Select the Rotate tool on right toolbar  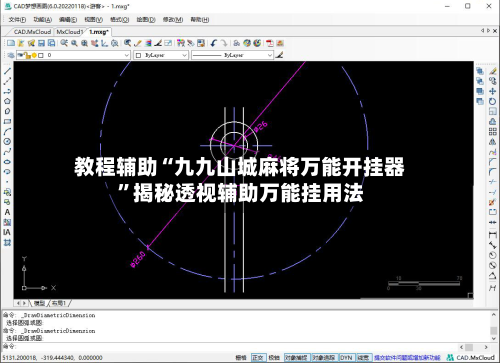tap(492, 101)
